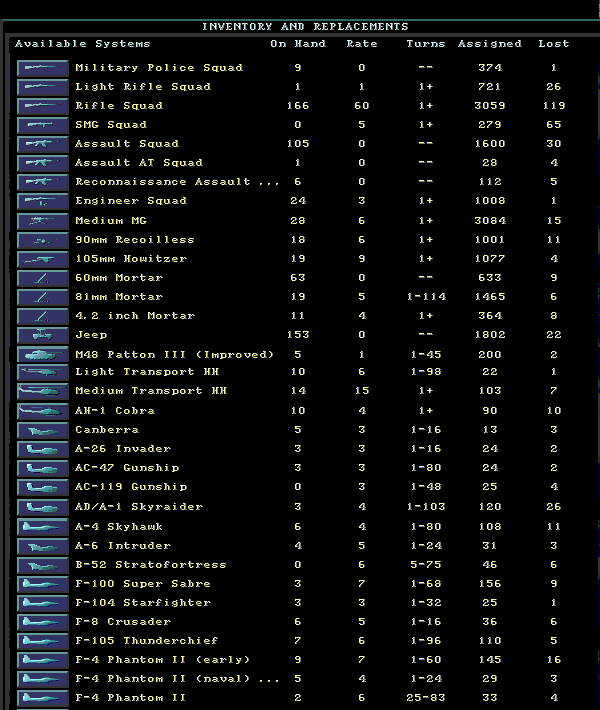
Task: Select the Medium Transport HH label
Action: pos(151,391)
